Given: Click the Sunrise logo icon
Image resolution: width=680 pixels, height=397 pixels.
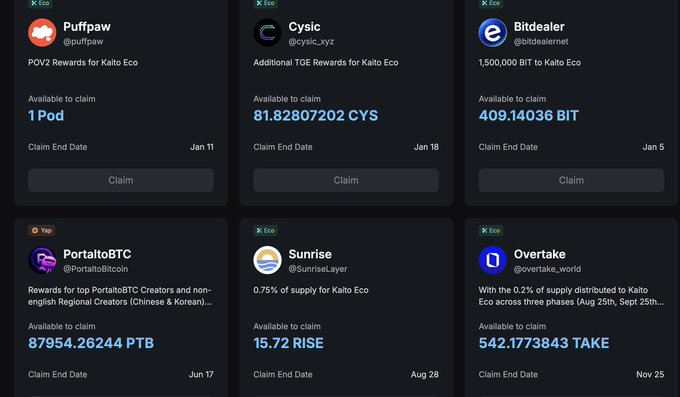Looking at the screenshot, I should click(x=267, y=260).
